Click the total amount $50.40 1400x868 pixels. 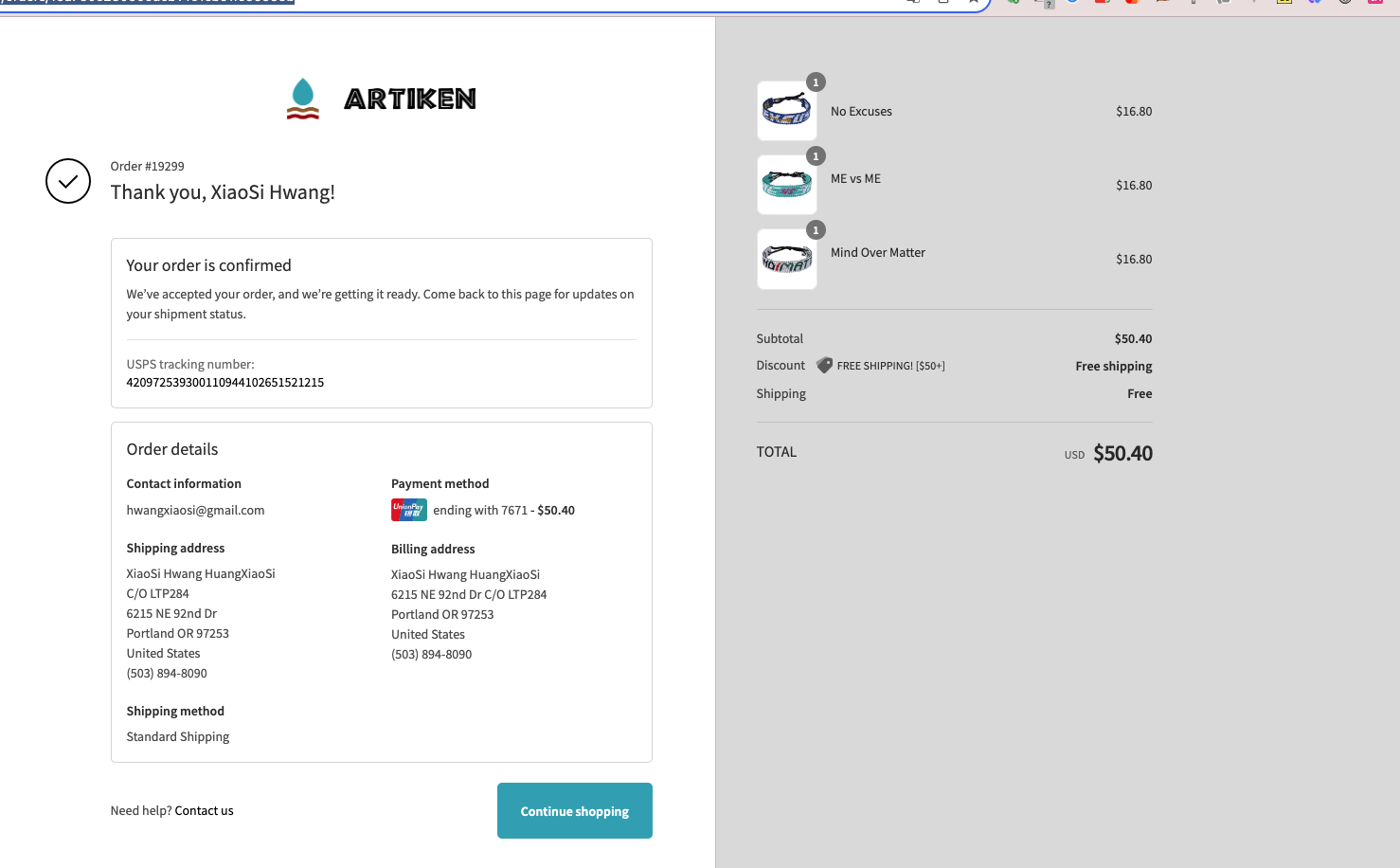click(1122, 453)
